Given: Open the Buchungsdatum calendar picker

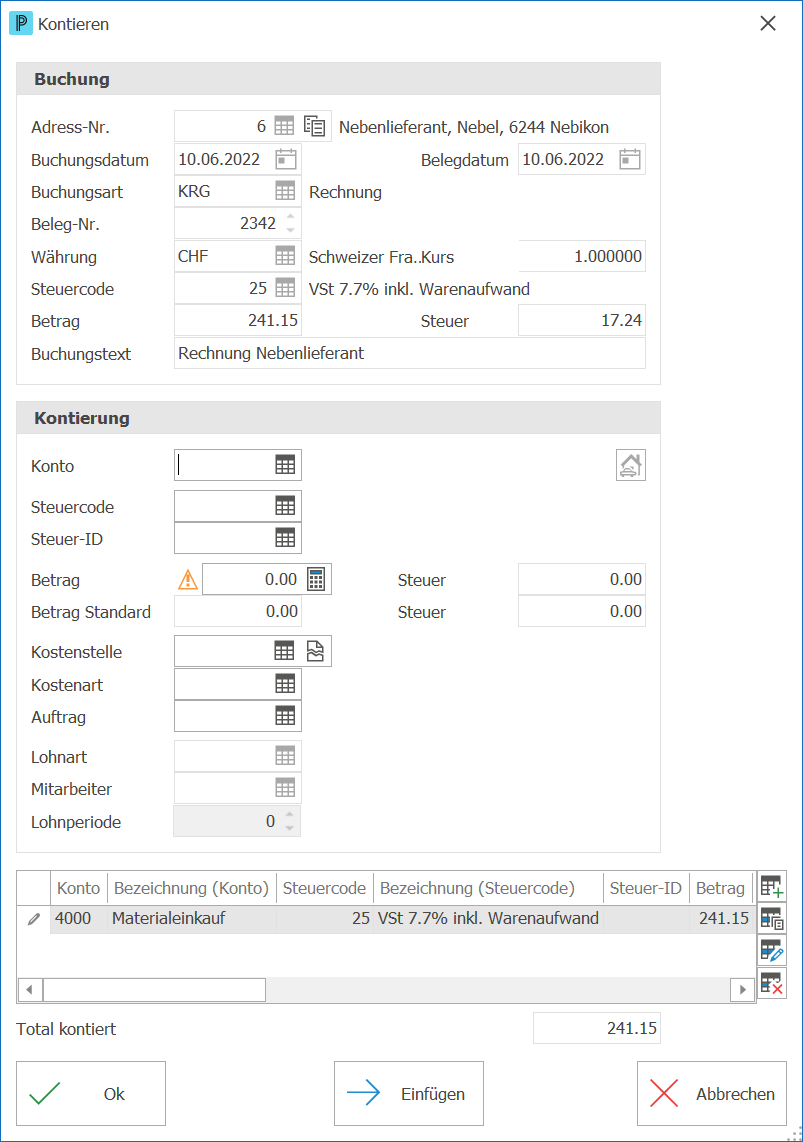Looking at the screenshot, I should (x=285, y=160).
